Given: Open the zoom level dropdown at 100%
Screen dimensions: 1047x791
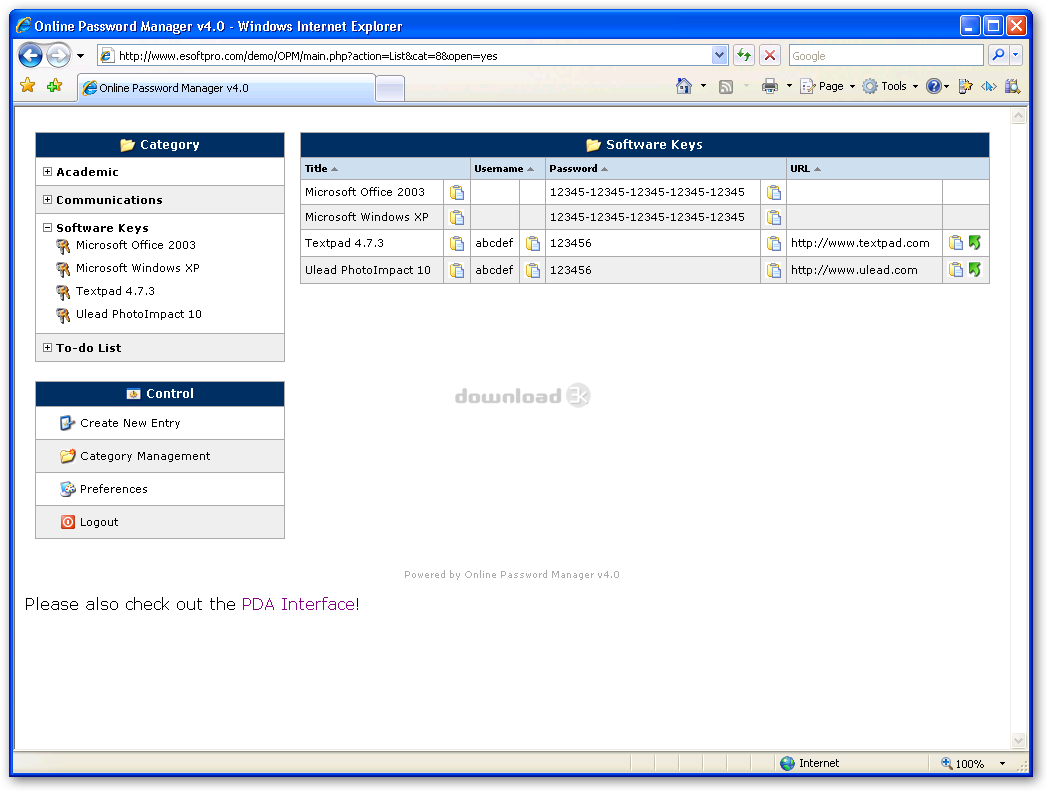Looking at the screenshot, I should (1002, 764).
